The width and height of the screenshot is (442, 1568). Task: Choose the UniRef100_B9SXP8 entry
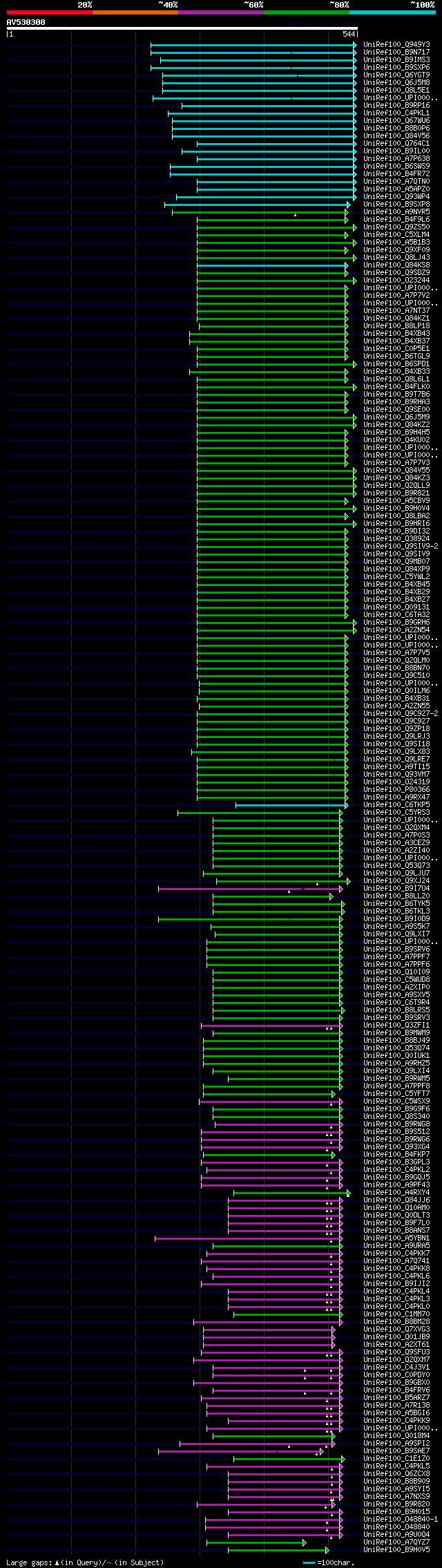(396, 204)
